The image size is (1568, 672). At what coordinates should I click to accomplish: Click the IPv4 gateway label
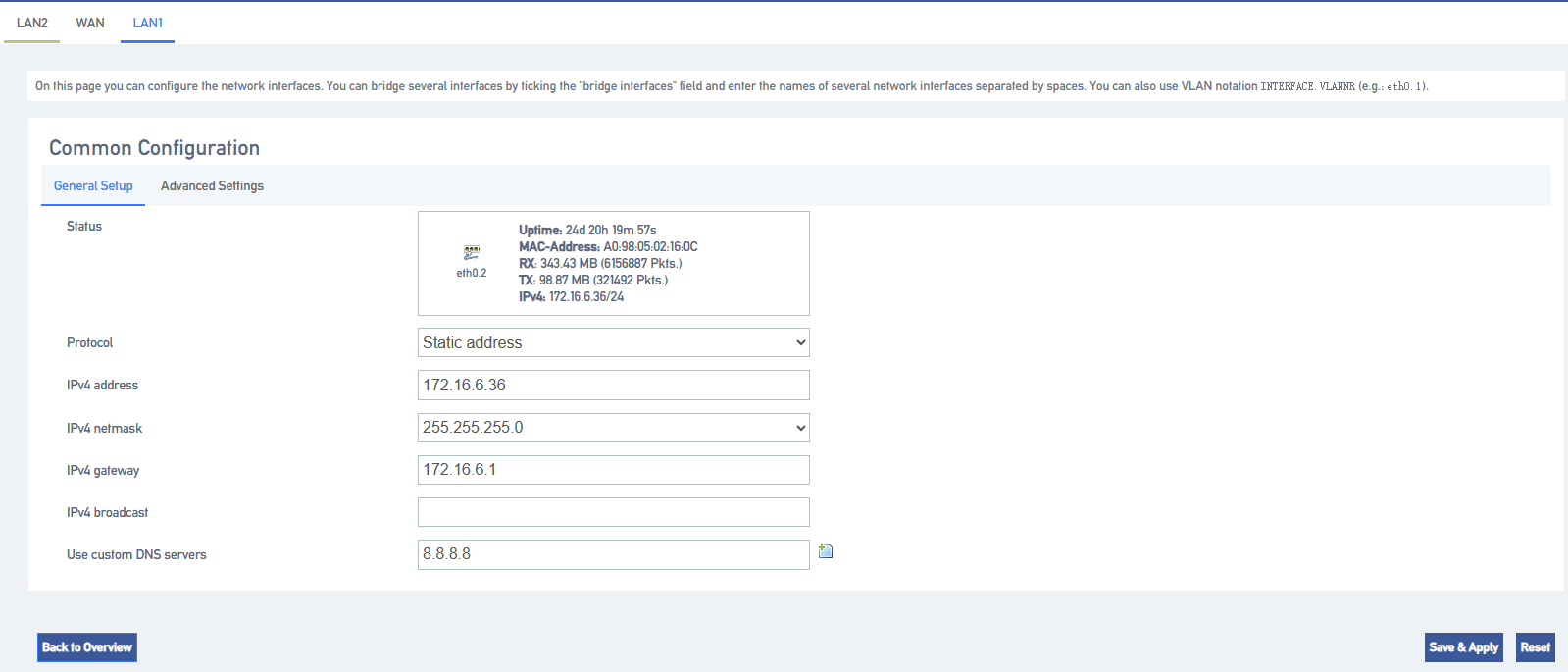(x=103, y=470)
